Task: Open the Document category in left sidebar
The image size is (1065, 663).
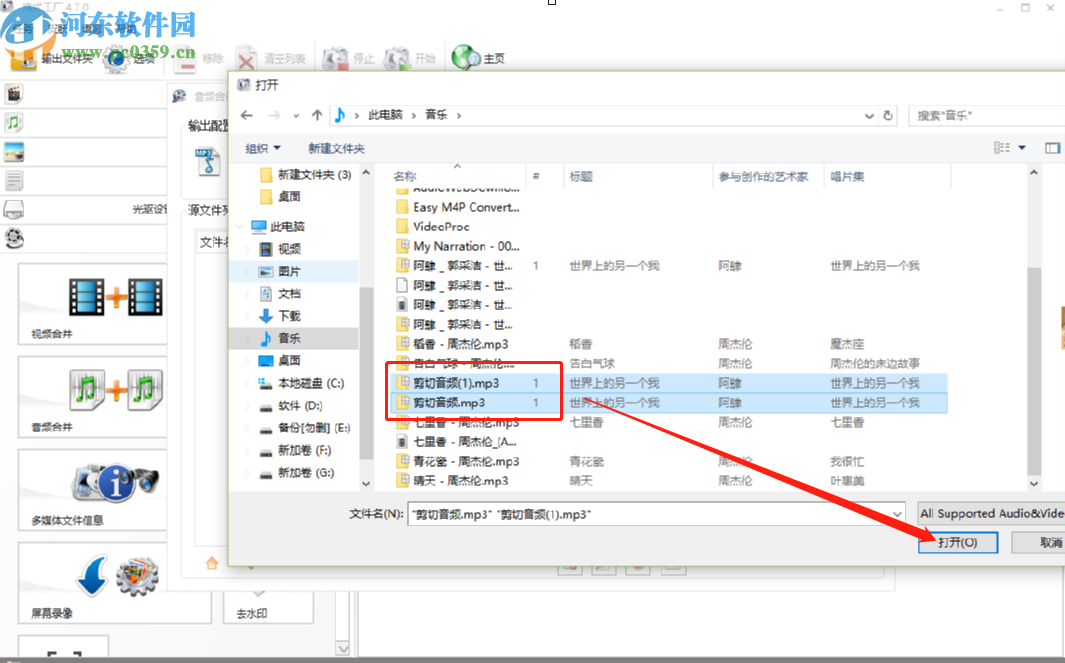Action: (14, 181)
